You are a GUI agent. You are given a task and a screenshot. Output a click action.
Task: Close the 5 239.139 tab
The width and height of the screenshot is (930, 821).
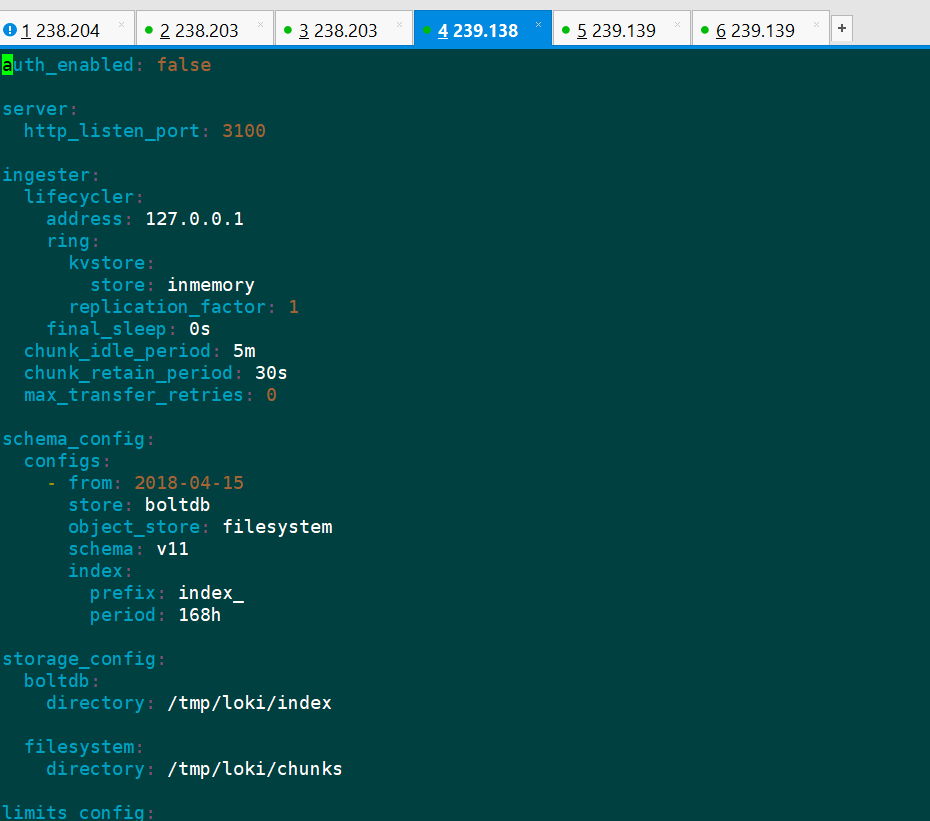pos(677,24)
